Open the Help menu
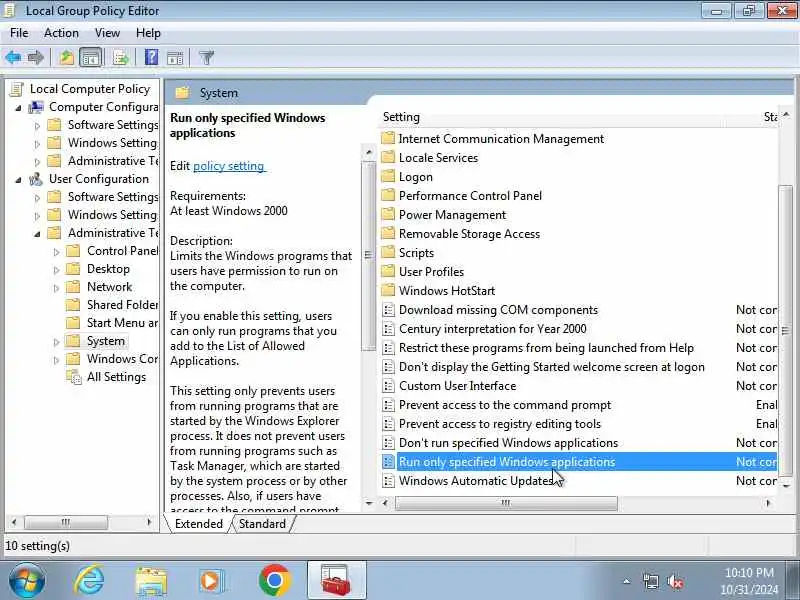This screenshot has height=600, width=800. click(x=148, y=33)
